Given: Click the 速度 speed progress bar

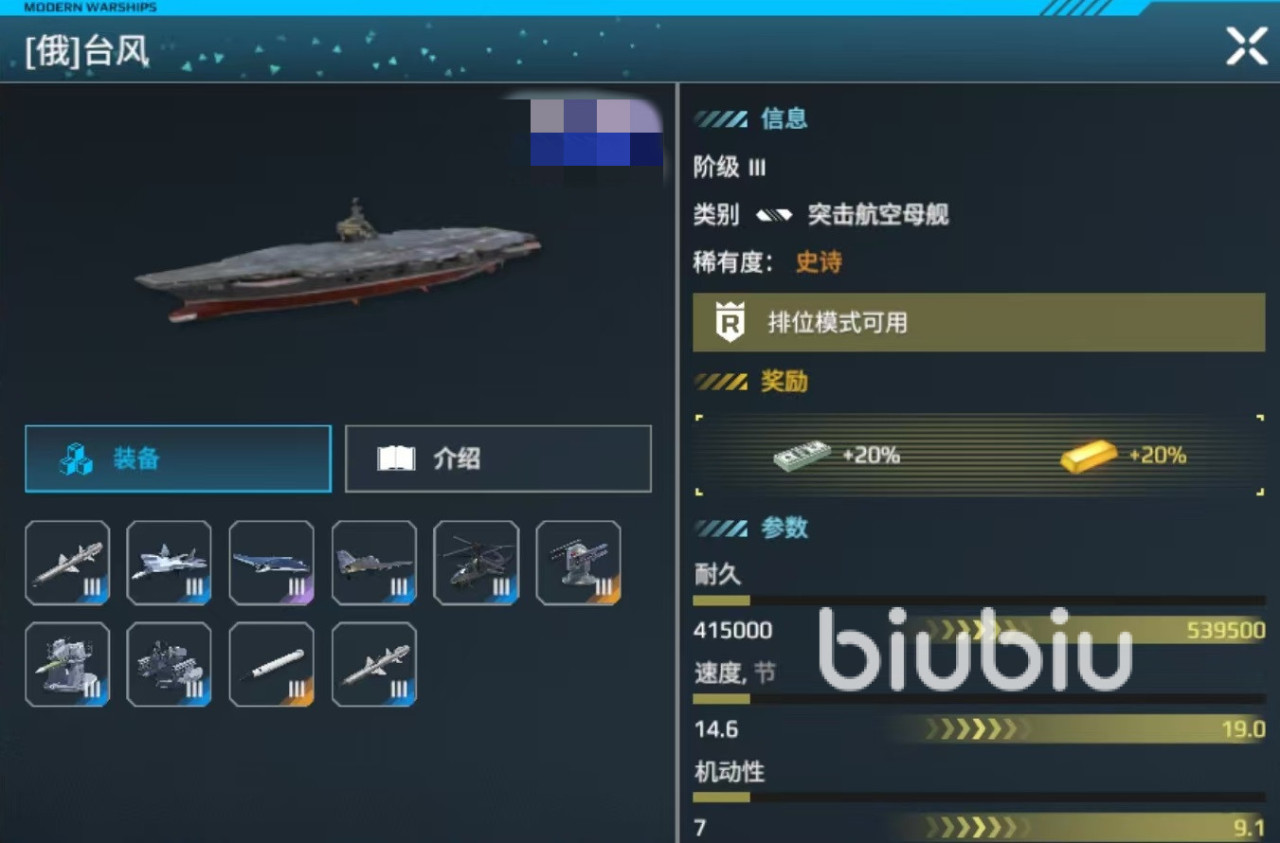Looking at the screenshot, I should pyautogui.click(x=979, y=700).
